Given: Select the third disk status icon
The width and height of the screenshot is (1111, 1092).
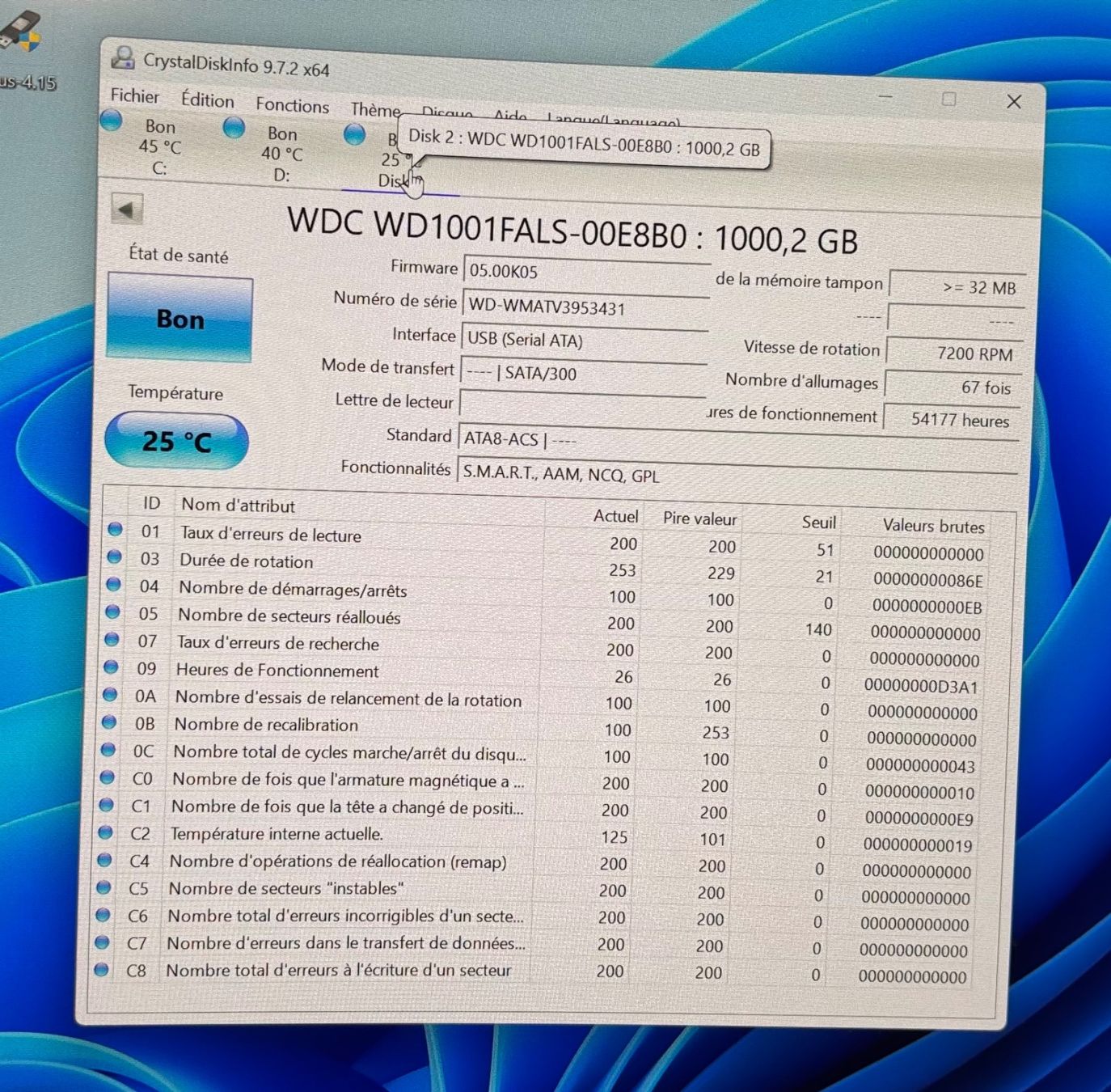Looking at the screenshot, I should click(x=354, y=134).
